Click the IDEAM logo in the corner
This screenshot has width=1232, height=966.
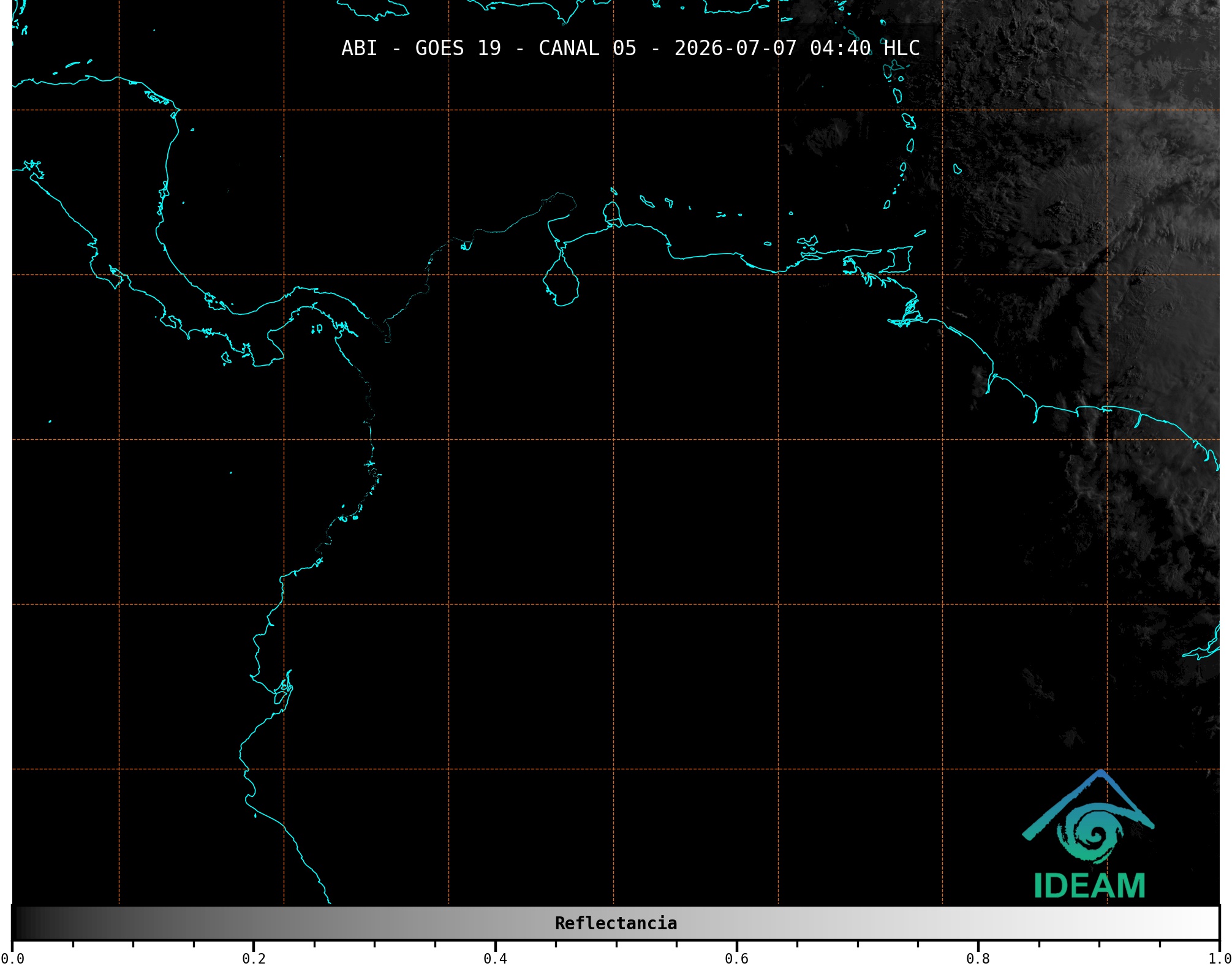(1089, 834)
